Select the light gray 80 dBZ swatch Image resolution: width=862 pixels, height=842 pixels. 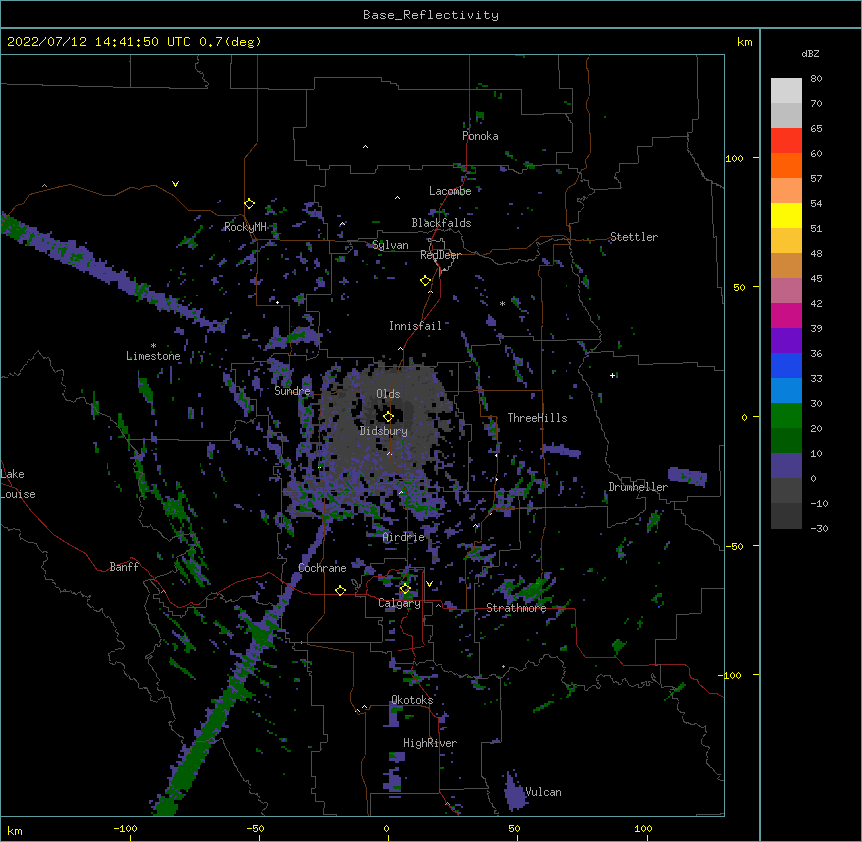[x=786, y=91]
